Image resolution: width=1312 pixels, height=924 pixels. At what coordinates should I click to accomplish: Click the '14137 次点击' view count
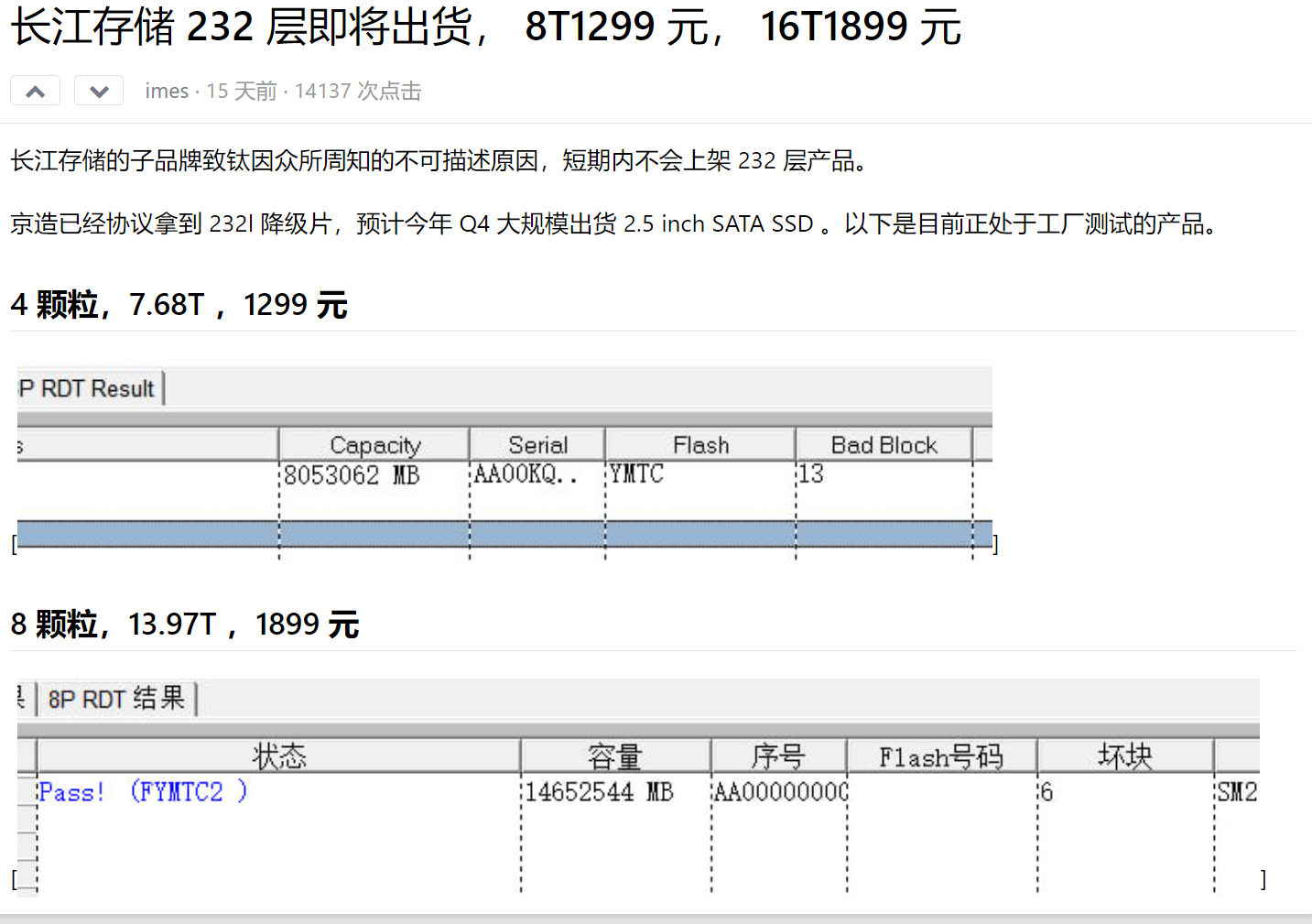click(x=358, y=91)
